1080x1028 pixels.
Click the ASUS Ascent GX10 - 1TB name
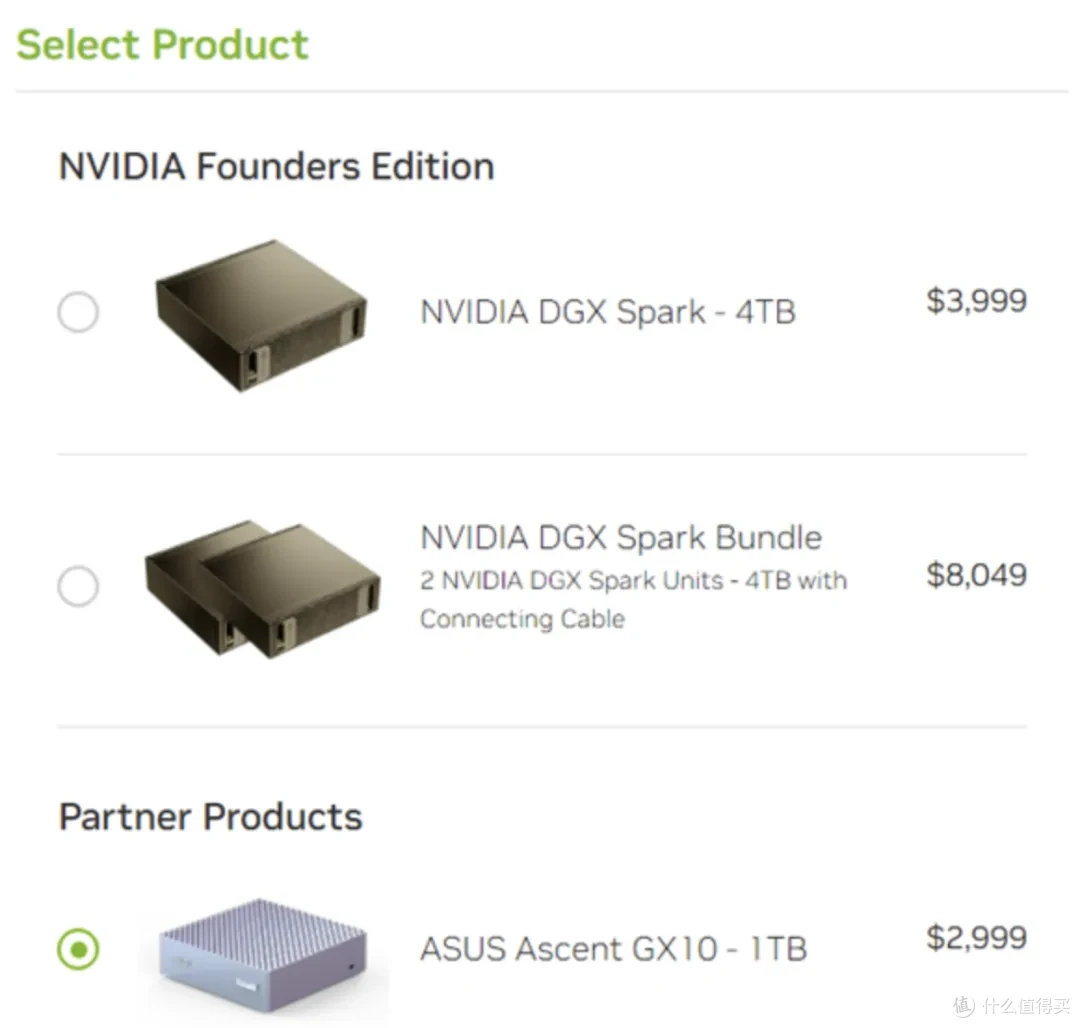point(614,949)
